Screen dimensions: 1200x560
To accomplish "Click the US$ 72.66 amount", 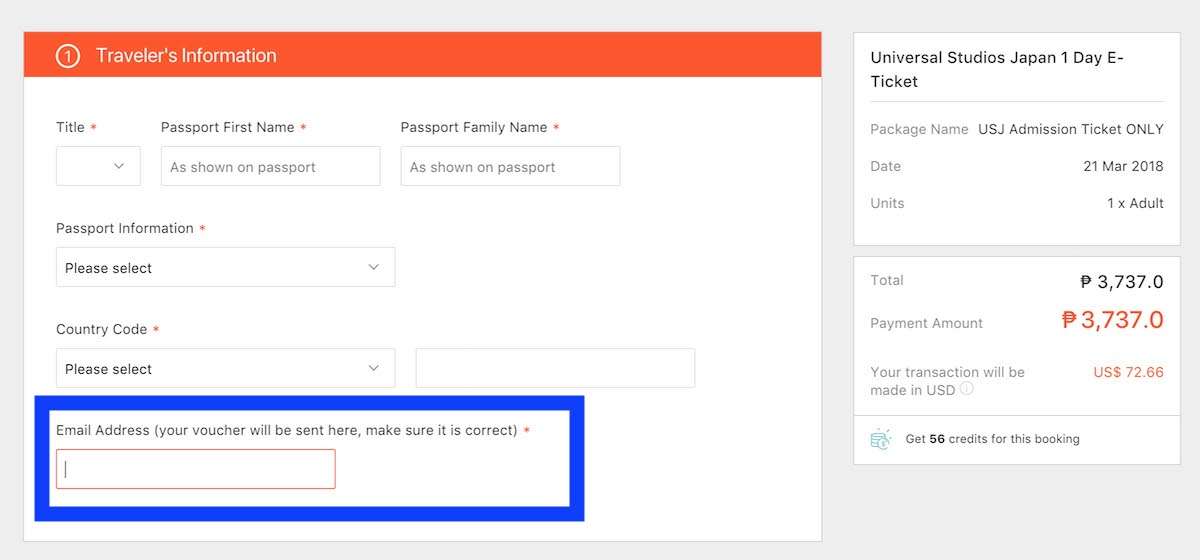I will pyautogui.click(x=1128, y=372).
